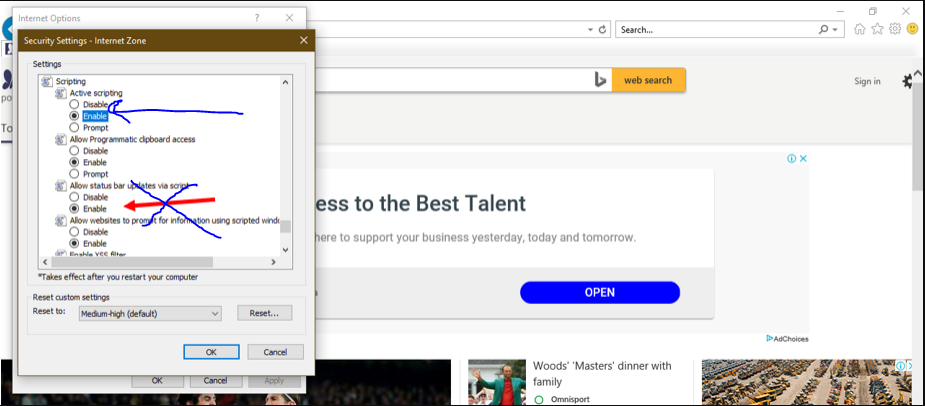Click the Bing logo in search bar

pyautogui.click(x=601, y=80)
